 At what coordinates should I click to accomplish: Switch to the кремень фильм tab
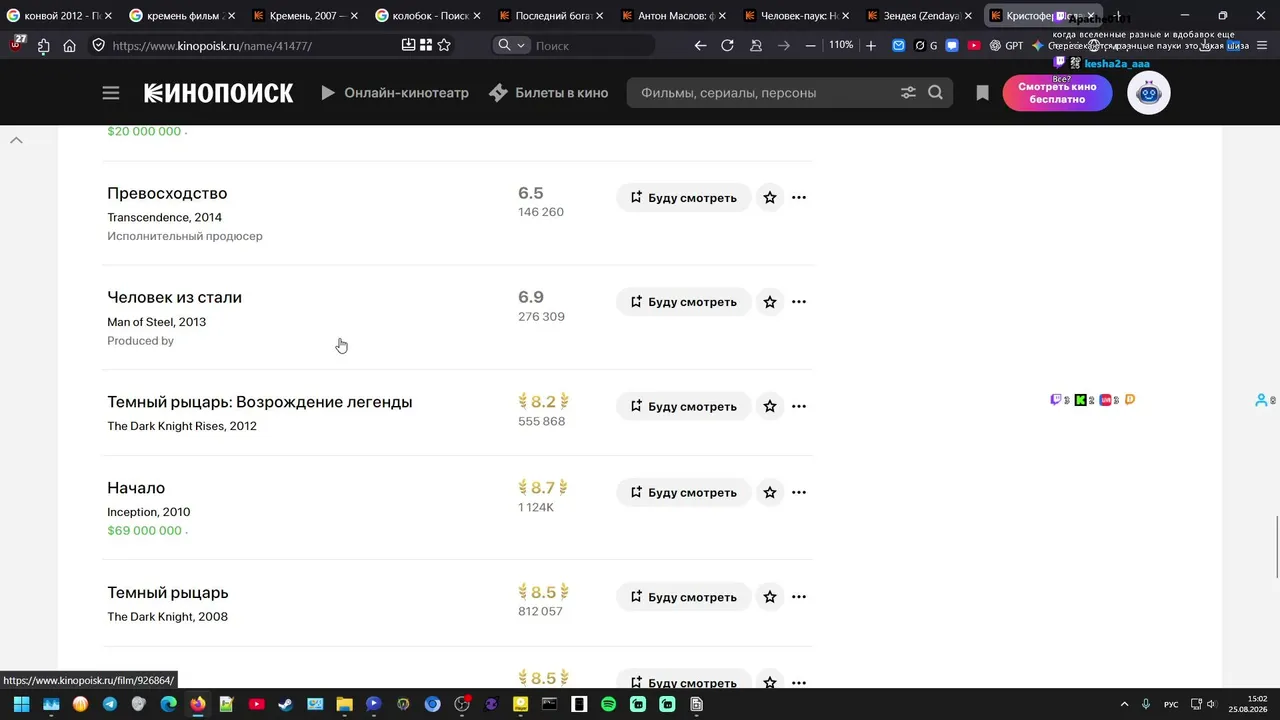[x=180, y=16]
